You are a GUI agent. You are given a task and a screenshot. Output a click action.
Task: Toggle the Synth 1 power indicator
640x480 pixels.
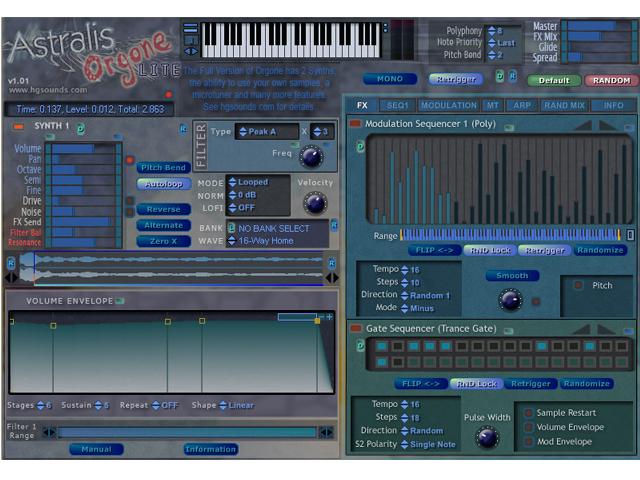click(18, 127)
